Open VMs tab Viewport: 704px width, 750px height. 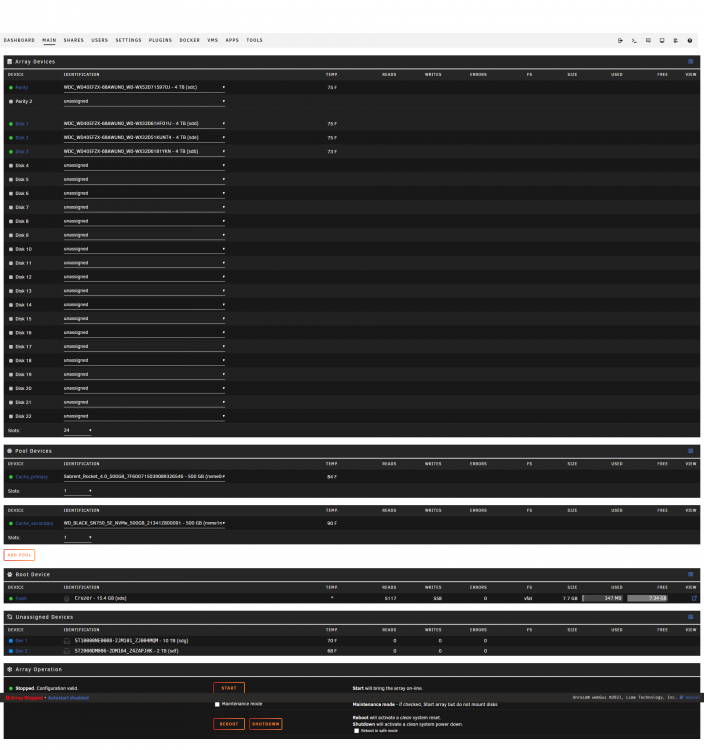[x=213, y=40]
